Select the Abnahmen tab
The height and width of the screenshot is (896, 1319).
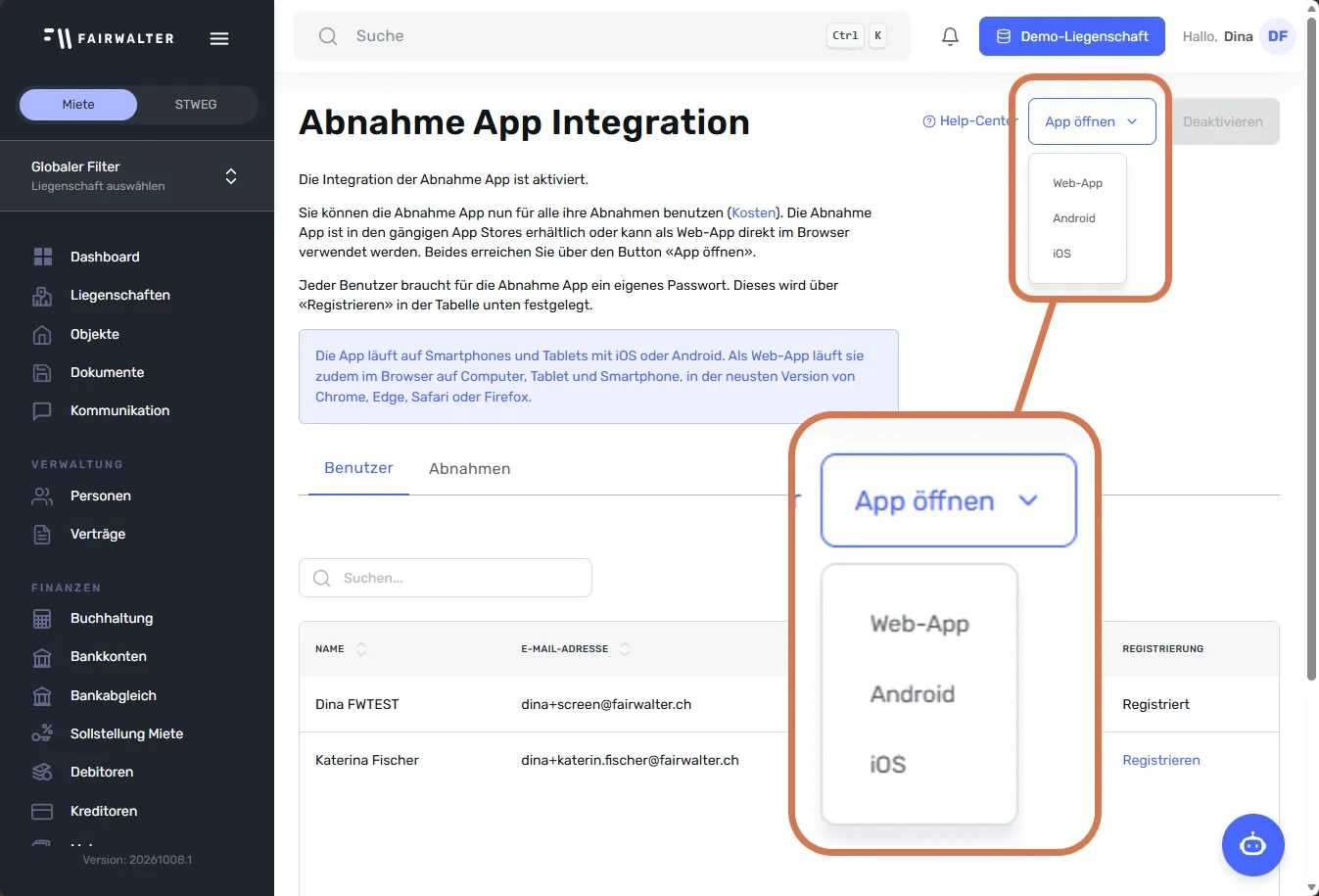(x=469, y=469)
